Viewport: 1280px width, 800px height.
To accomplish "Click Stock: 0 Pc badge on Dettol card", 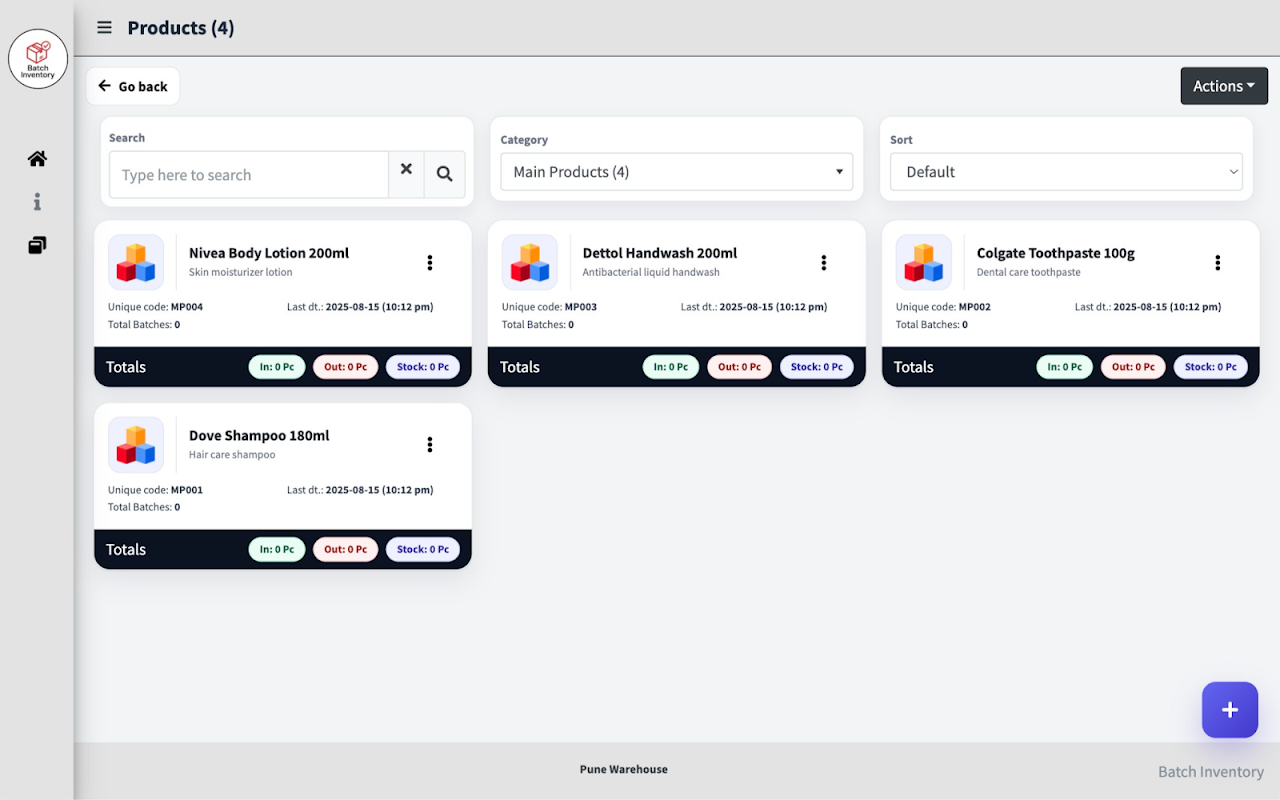I will (x=817, y=367).
